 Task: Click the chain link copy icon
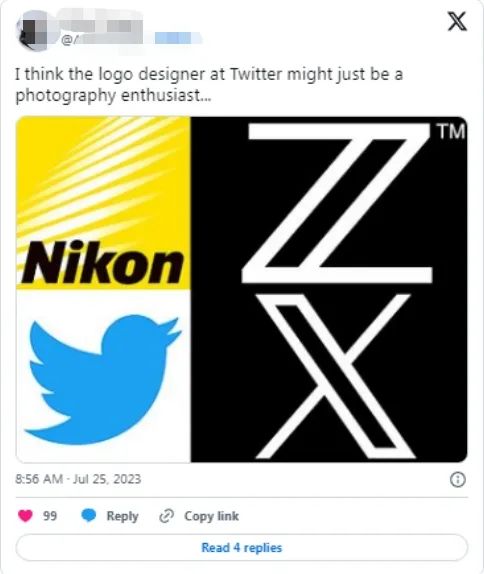167,516
